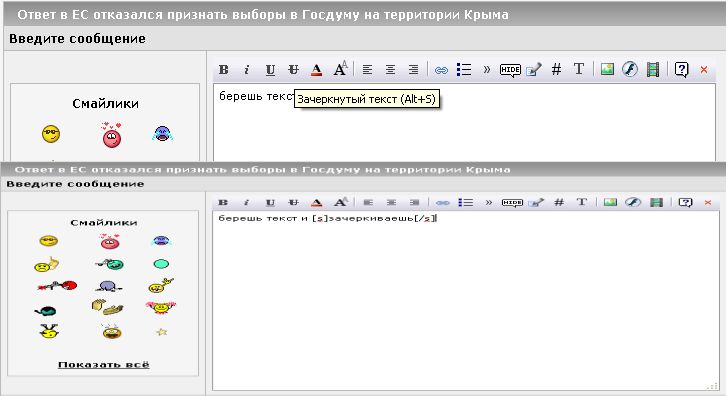Click pencil-on-page icon in upper editor toolbar
Image resolution: width=726 pixels, height=396 pixels.
pyautogui.click(x=534, y=69)
